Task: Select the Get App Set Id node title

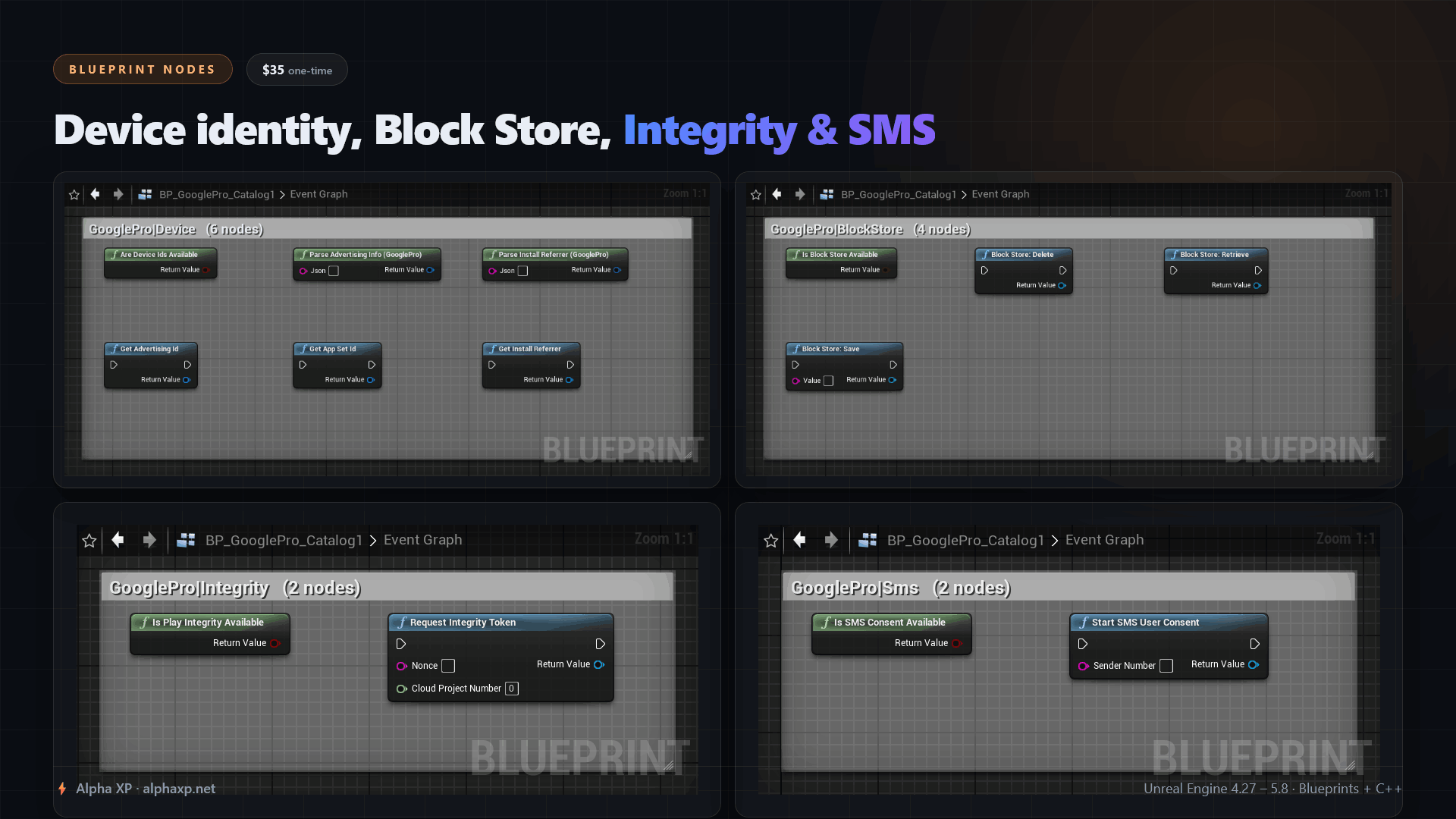Action: pyautogui.click(x=332, y=349)
